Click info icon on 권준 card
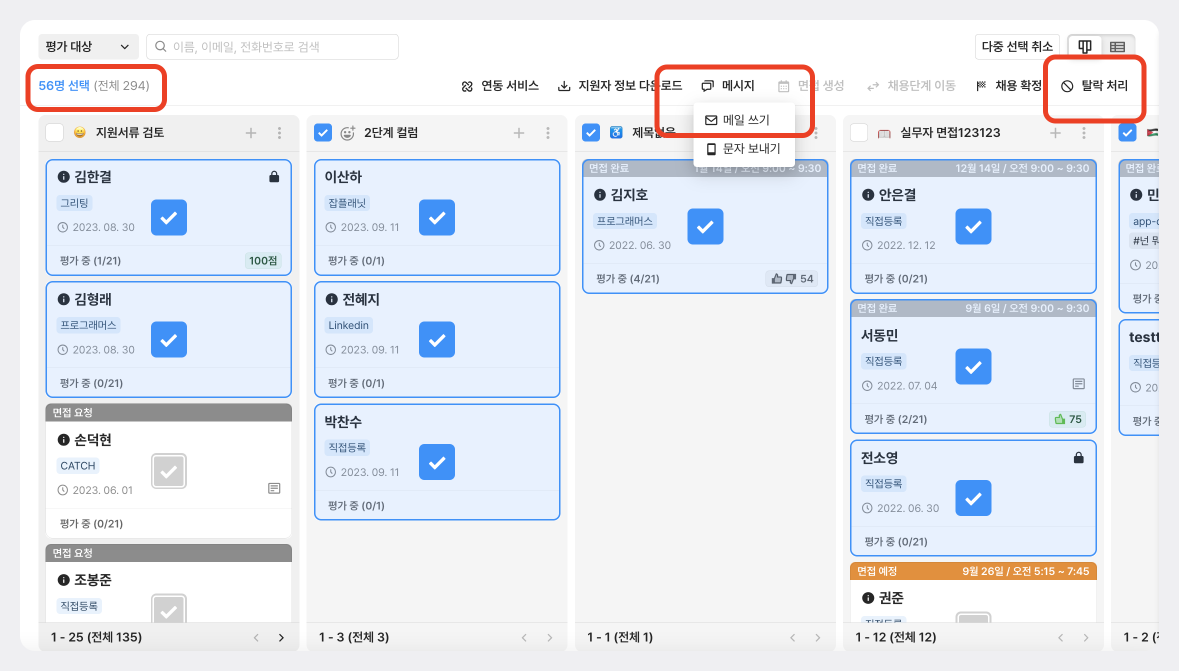The height and width of the screenshot is (671, 1179). pyautogui.click(x=868, y=598)
